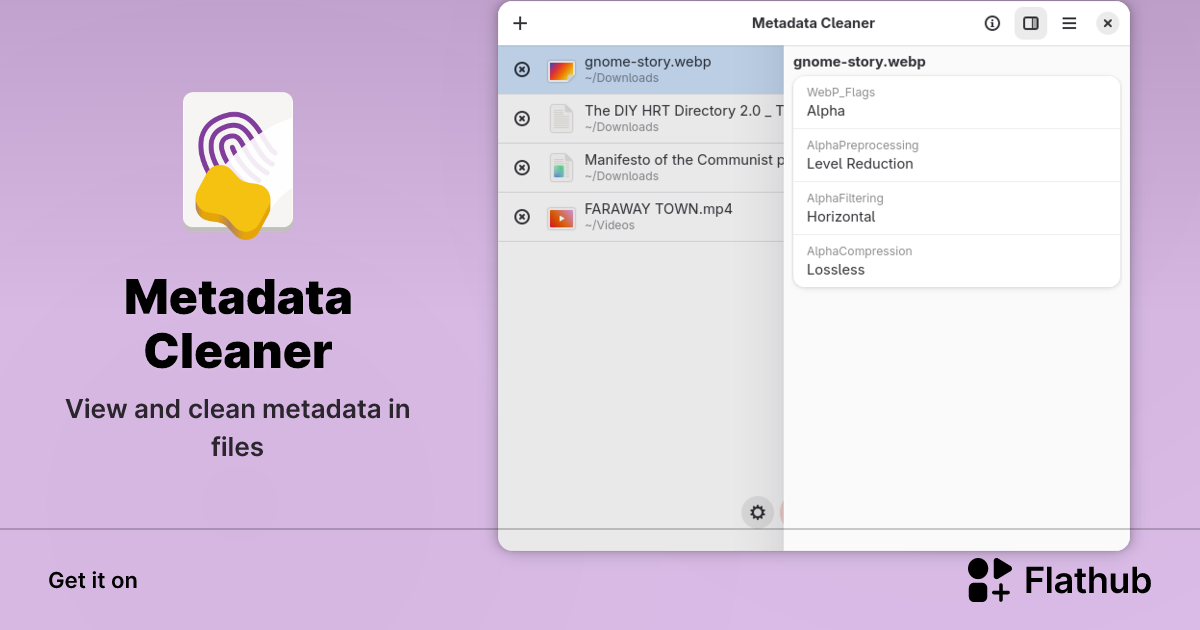Open the hamburger main menu
This screenshot has height=630, width=1200.
tap(1069, 23)
